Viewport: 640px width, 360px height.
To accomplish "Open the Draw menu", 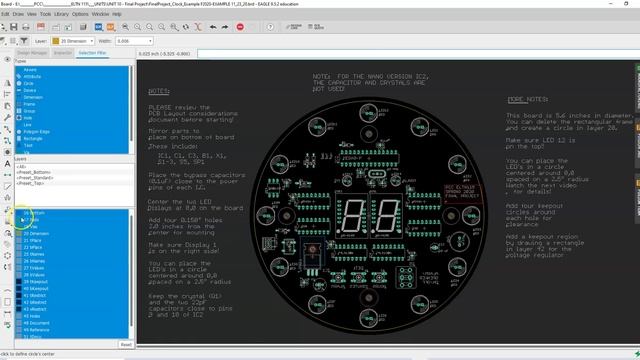I will pos(18,14).
